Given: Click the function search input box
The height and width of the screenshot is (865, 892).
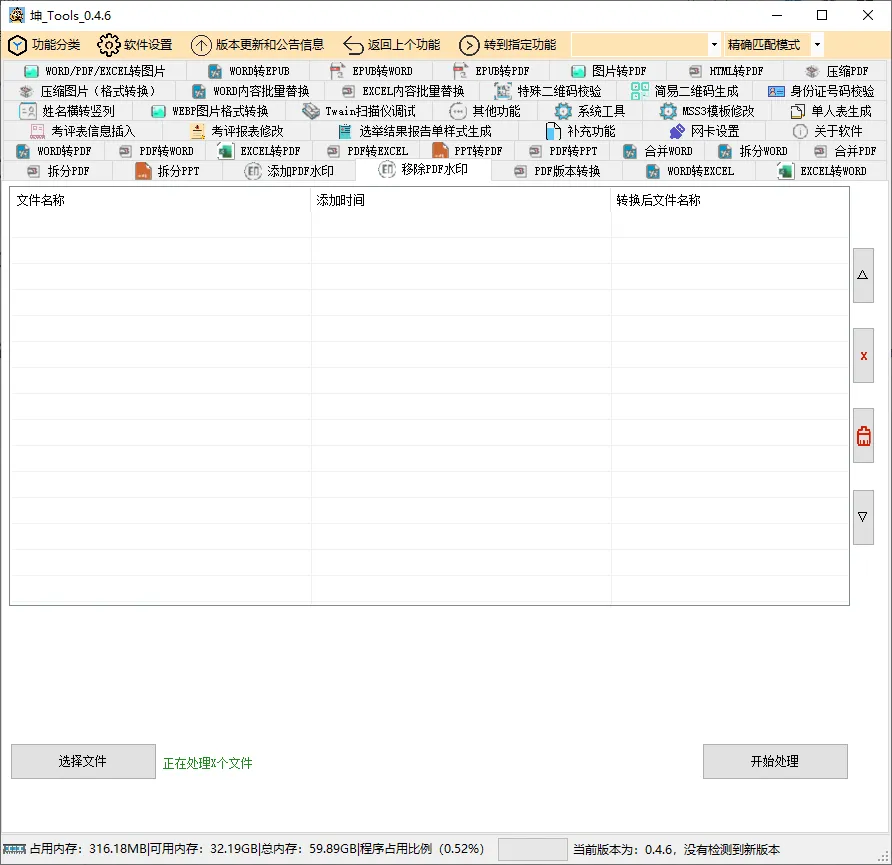Looking at the screenshot, I should (639, 45).
